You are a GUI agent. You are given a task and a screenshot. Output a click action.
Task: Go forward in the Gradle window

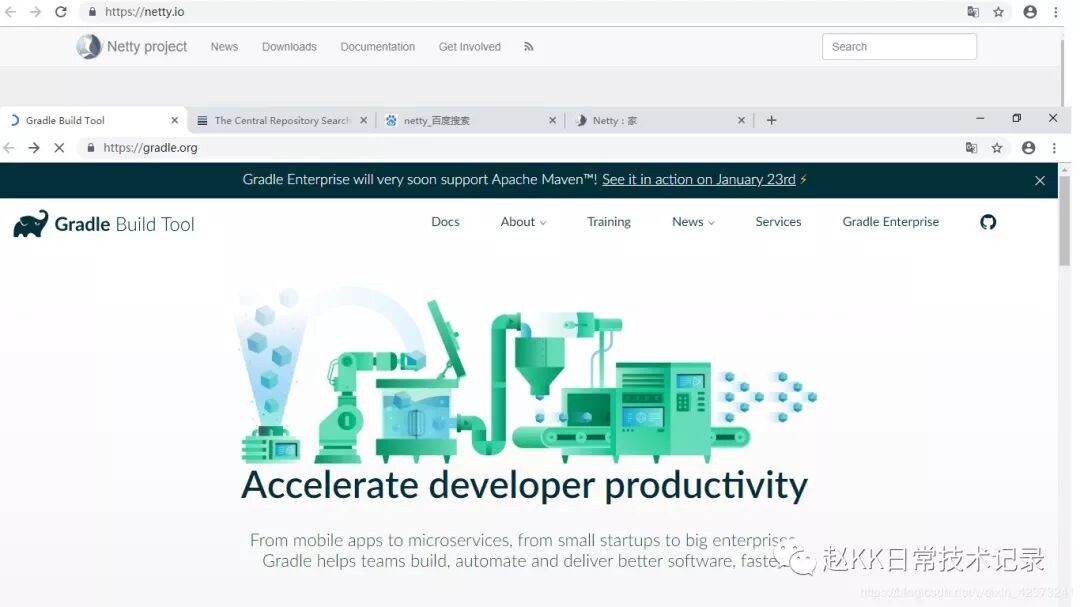pyautogui.click(x=34, y=147)
